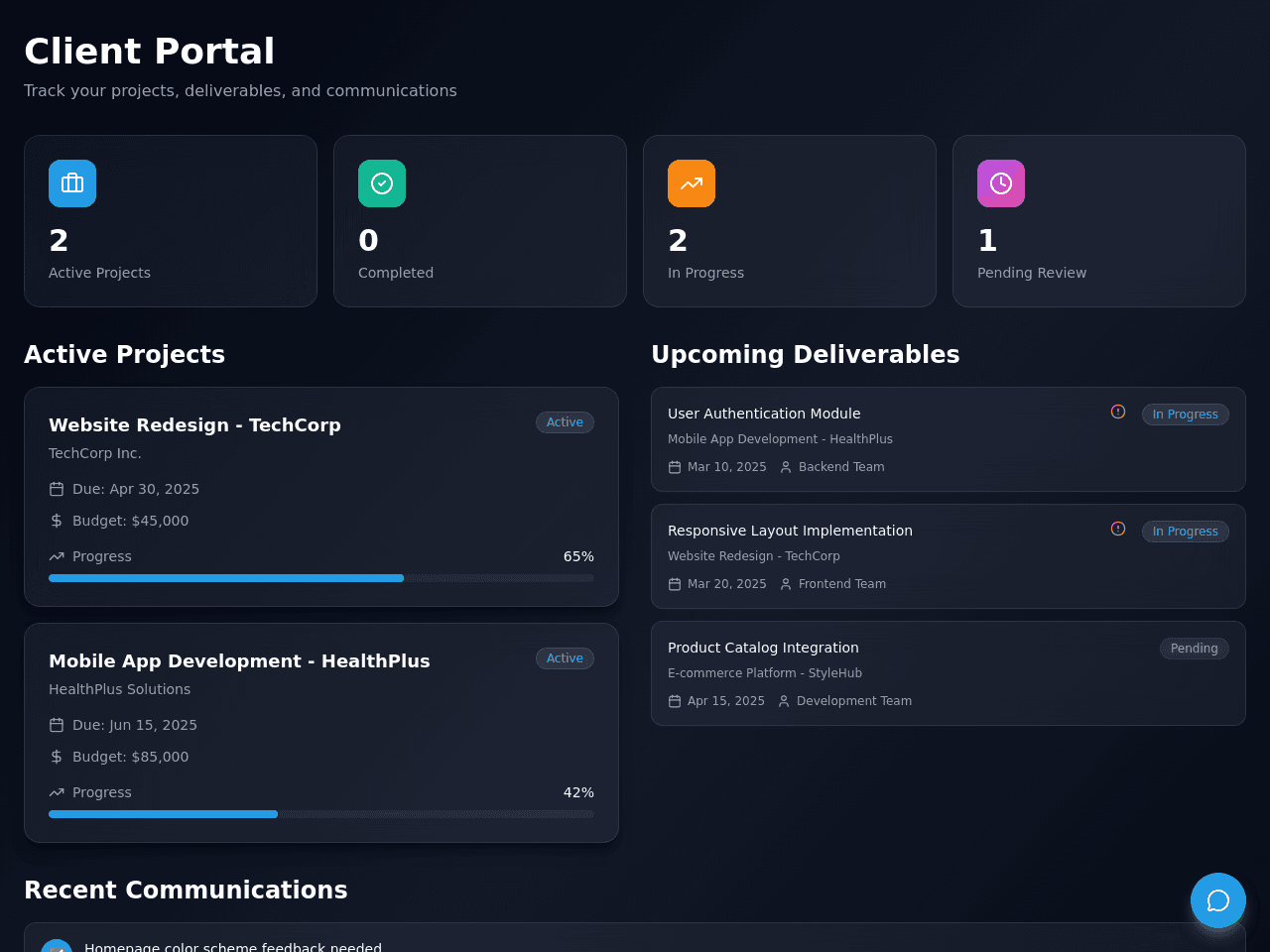Screen dimensions: 1270x952
Task: Click Mobile App Development - HealthPlus deliverable subtitle
Action: (x=780, y=439)
